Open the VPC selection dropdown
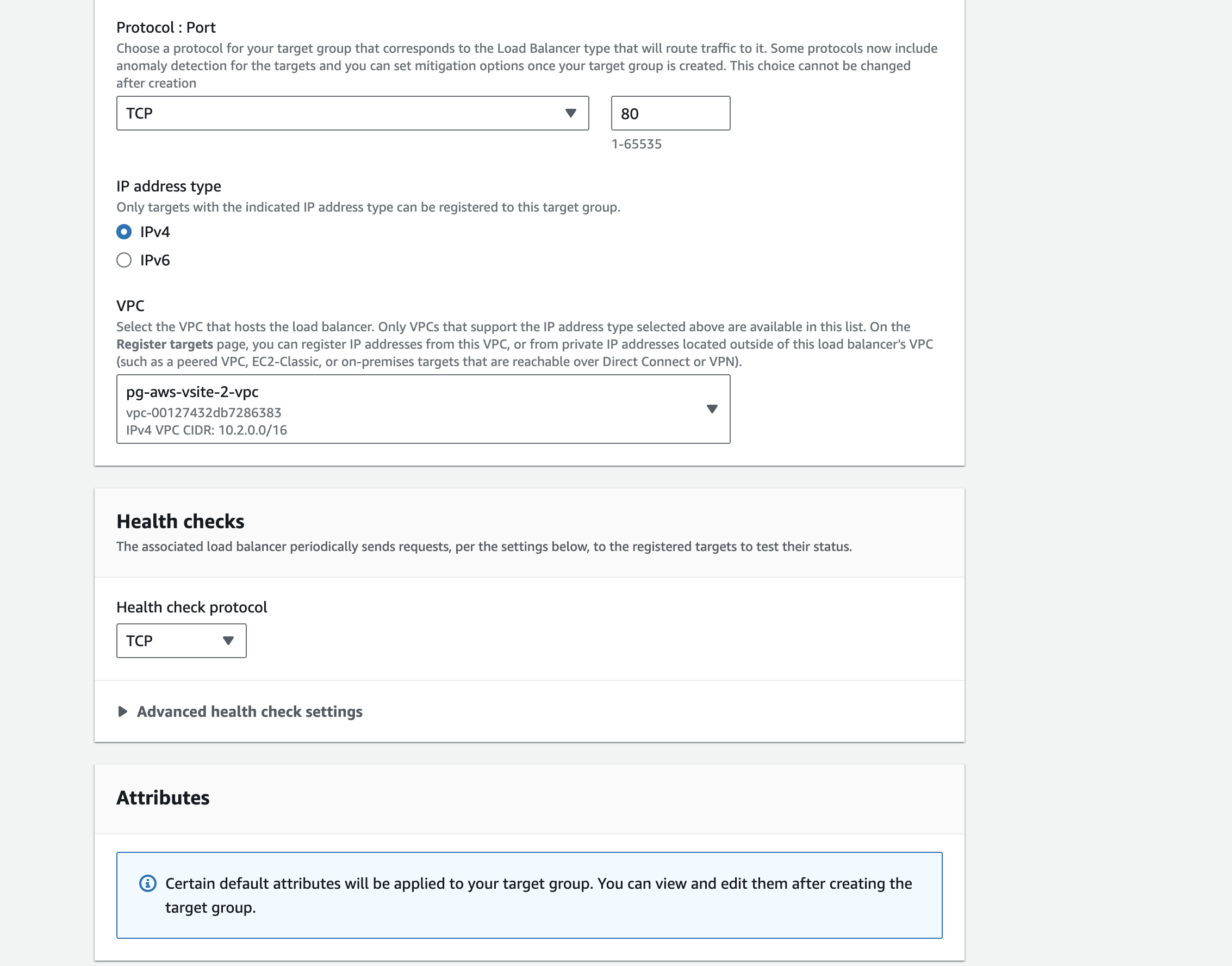Viewport: 1232px width, 966px height. pyautogui.click(x=424, y=408)
